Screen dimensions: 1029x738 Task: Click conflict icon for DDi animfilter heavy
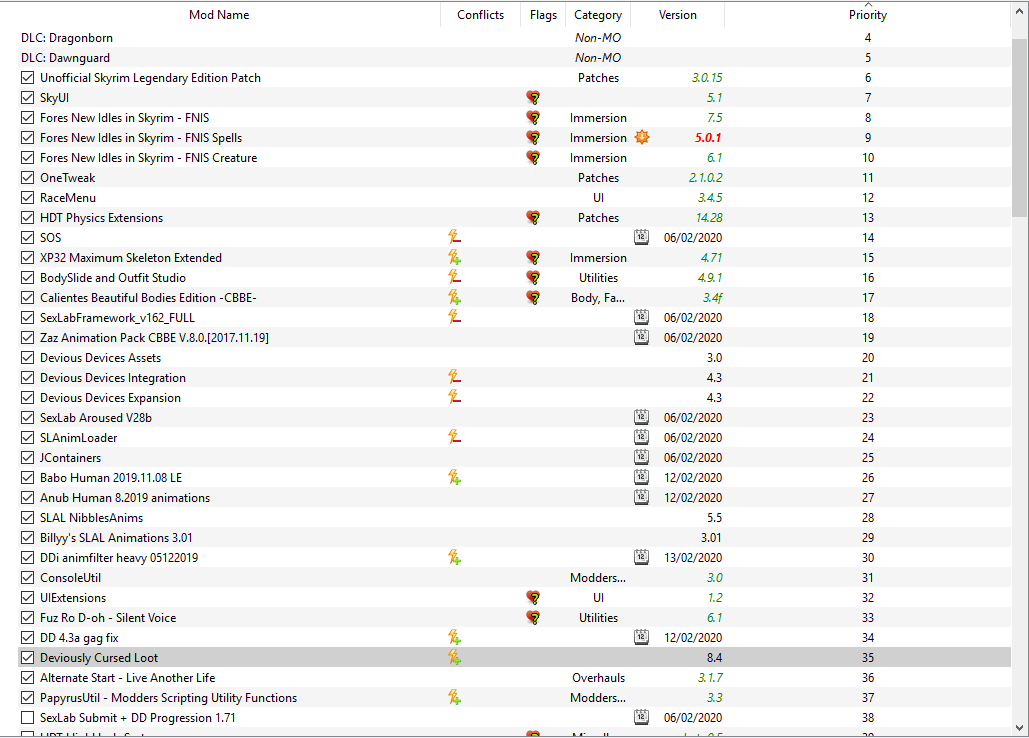(x=454, y=558)
